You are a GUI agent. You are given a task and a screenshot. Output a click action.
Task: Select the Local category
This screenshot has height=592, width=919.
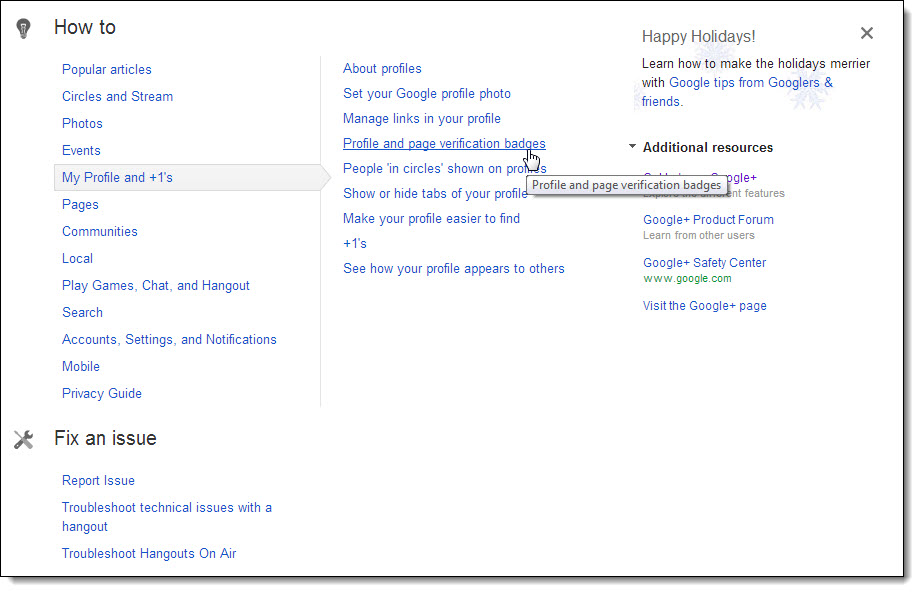click(77, 258)
